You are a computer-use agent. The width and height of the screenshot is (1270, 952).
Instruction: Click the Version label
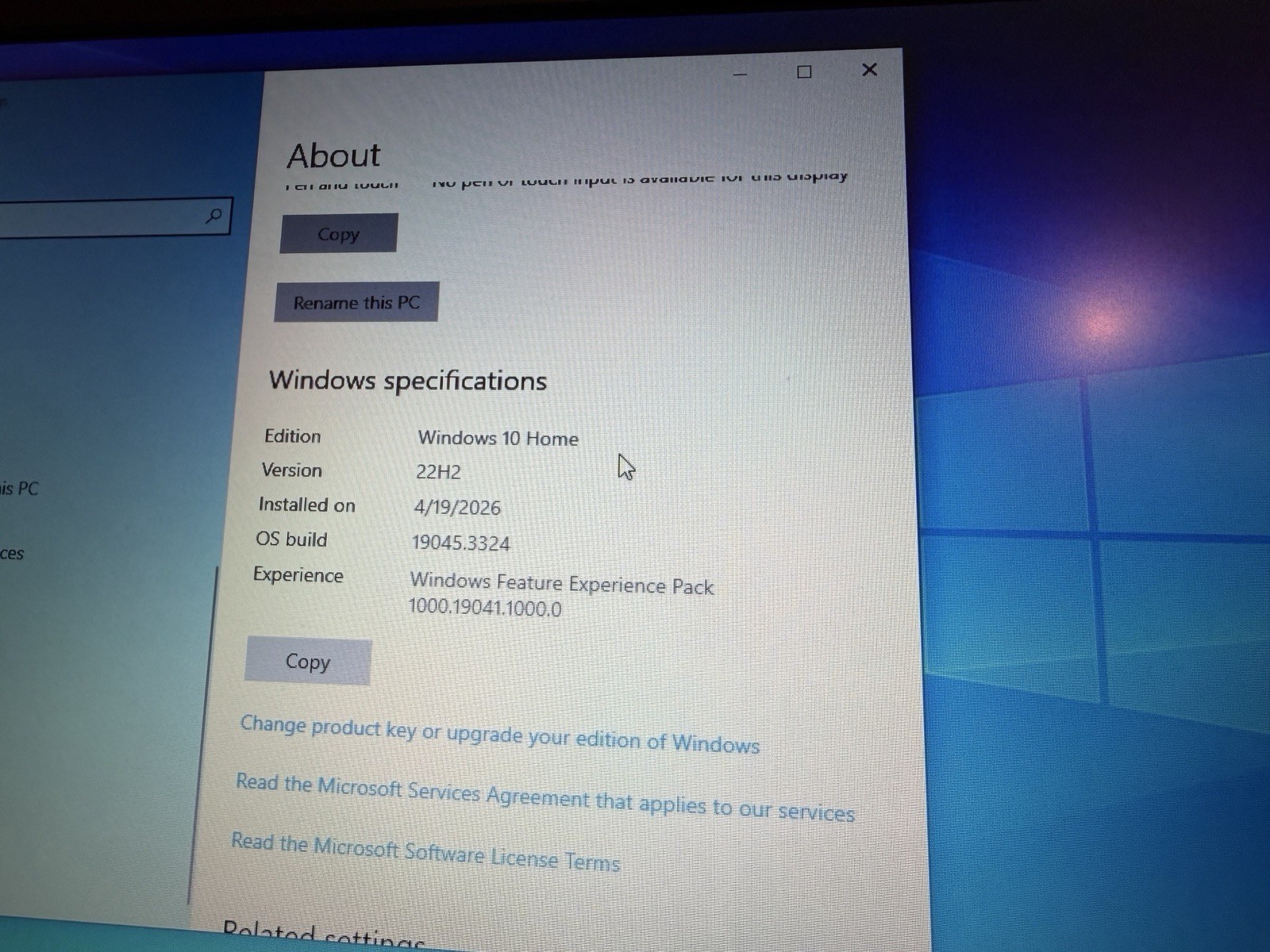coord(292,470)
